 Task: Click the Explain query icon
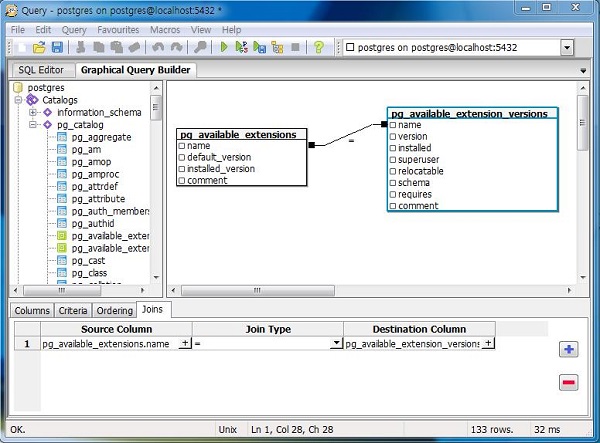tap(277, 47)
